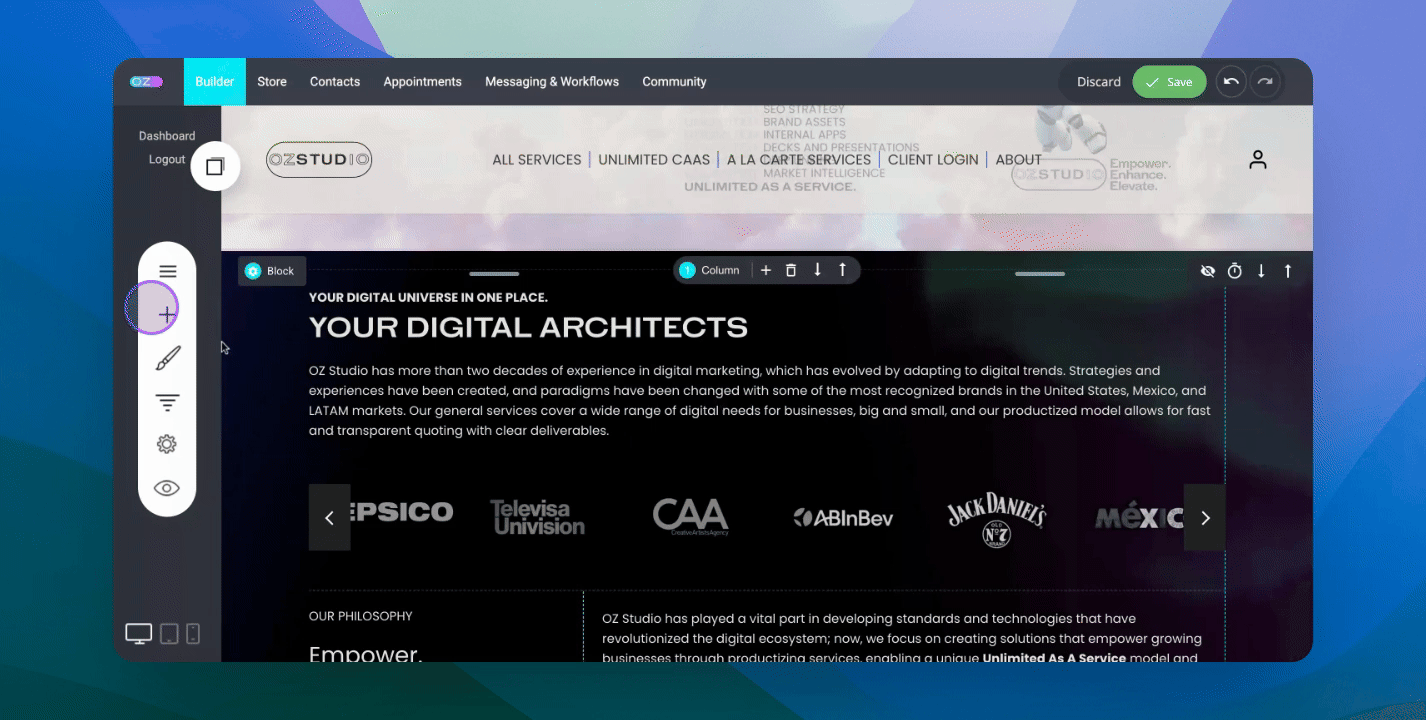The width and height of the screenshot is (1426, 720).
Task: Click the OZSTUDIO logo in the page header
Action: click(x=319, y=160)
